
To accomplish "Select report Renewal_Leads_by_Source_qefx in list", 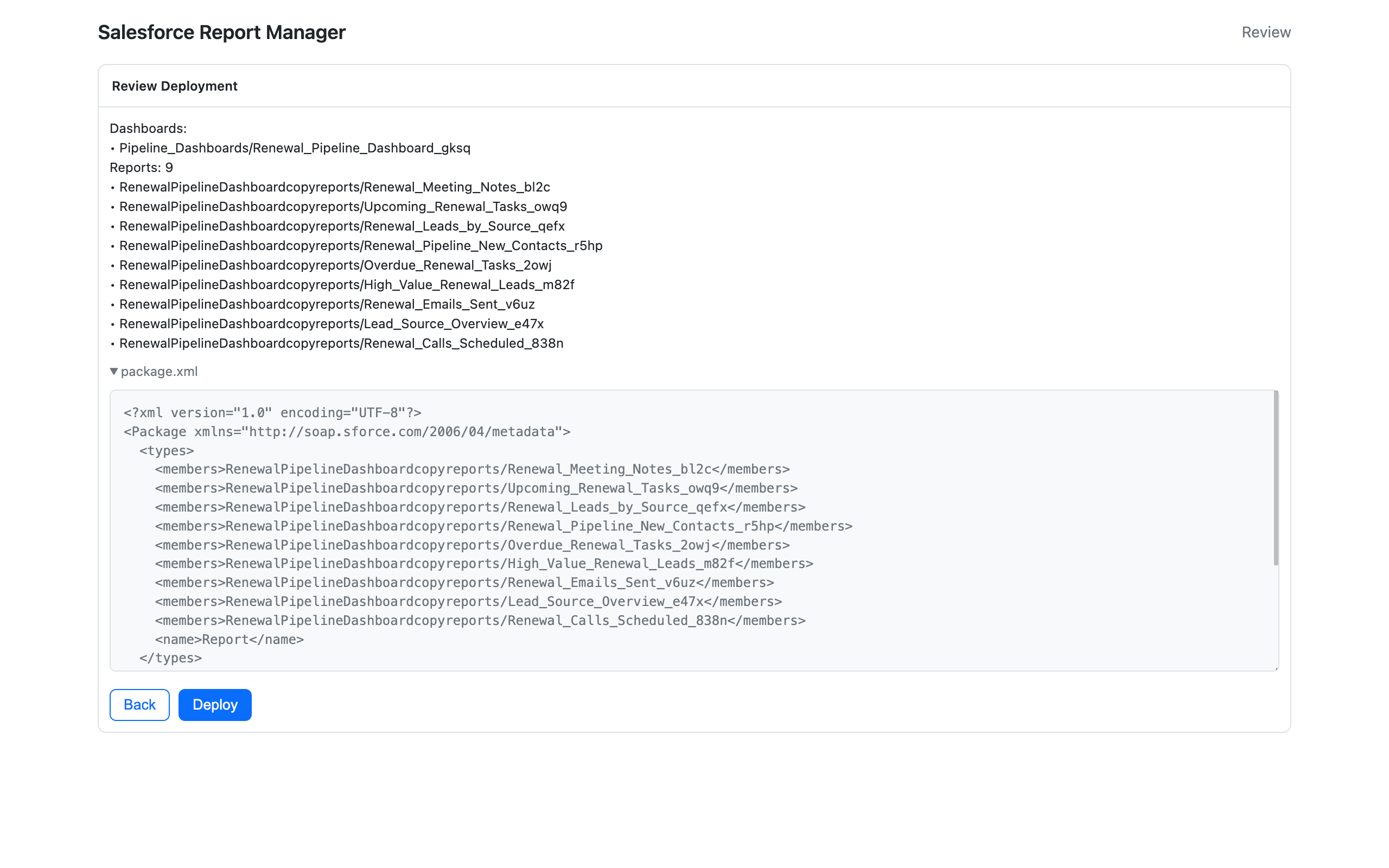I will click(342, 226).
